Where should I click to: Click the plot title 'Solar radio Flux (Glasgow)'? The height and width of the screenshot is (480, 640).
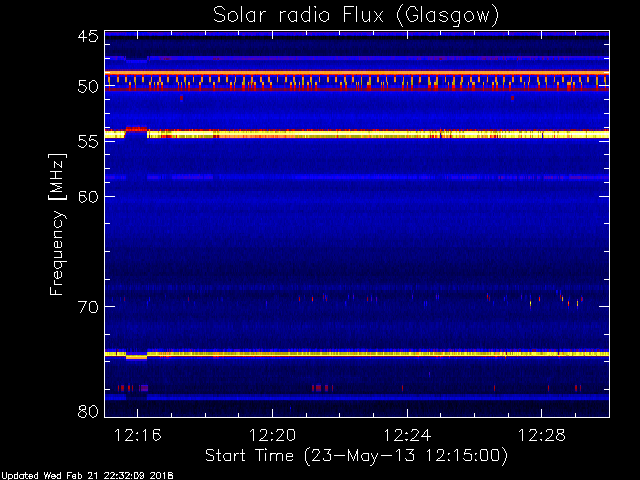[x=356, y=16]
